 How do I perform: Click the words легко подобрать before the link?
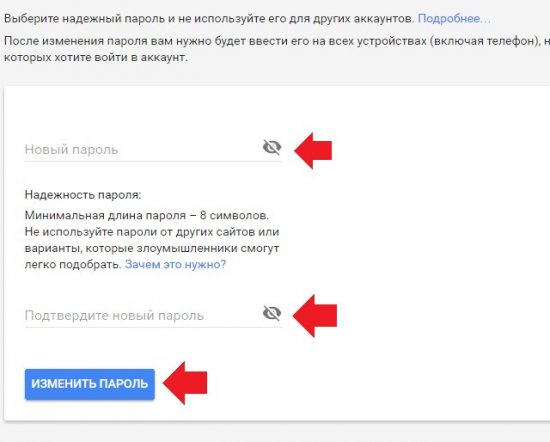[73, 264]
